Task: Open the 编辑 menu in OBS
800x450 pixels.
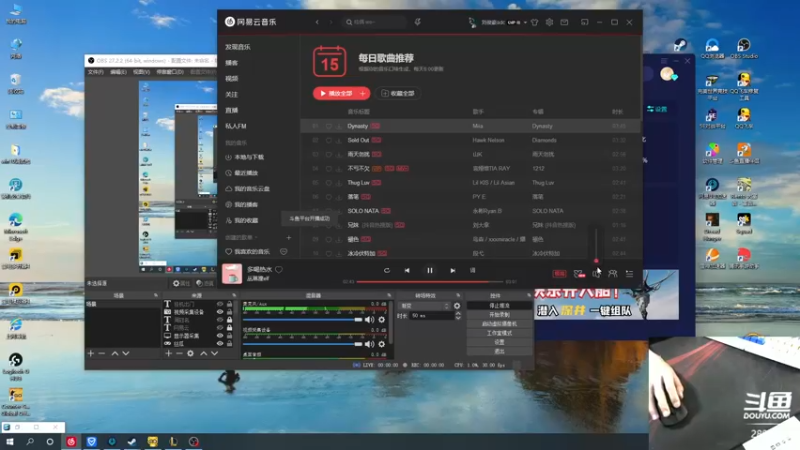Action: pyautogui.click(x=118, y=72)
